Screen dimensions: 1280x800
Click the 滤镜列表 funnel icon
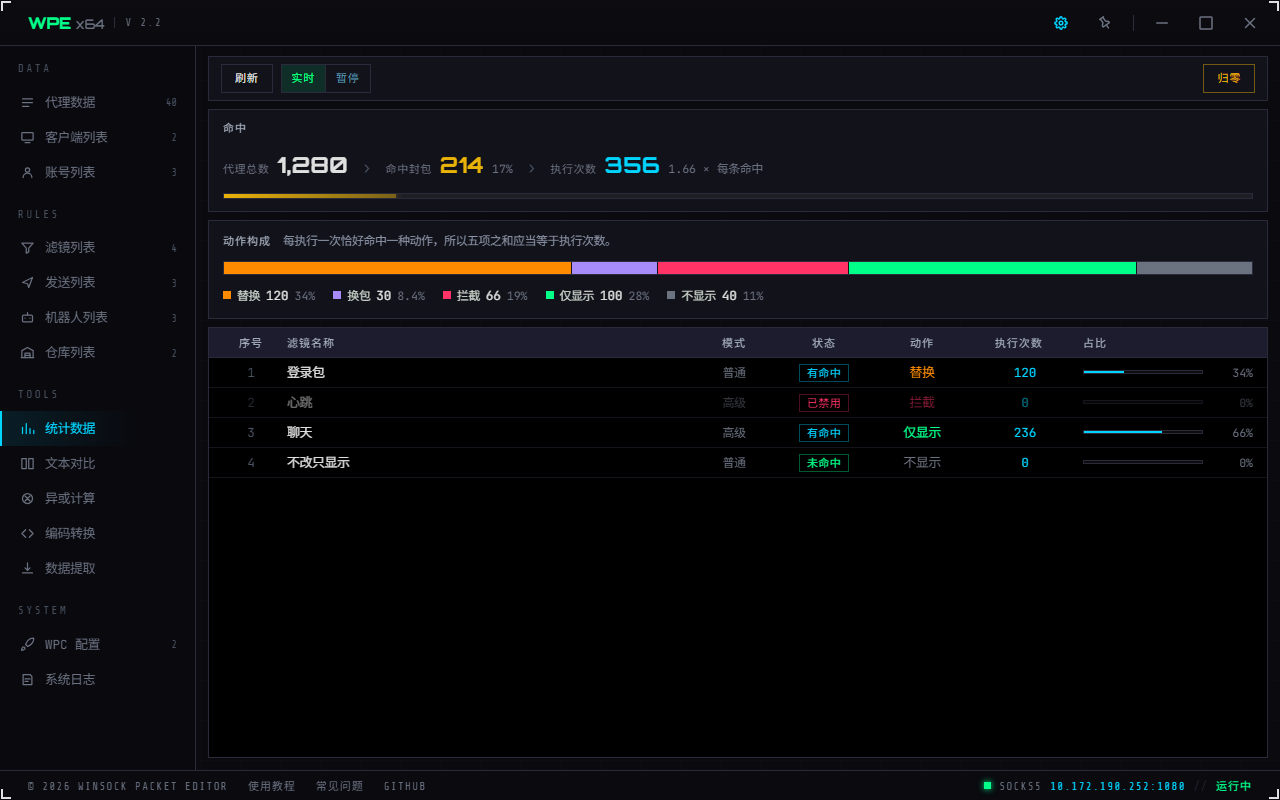27,247
